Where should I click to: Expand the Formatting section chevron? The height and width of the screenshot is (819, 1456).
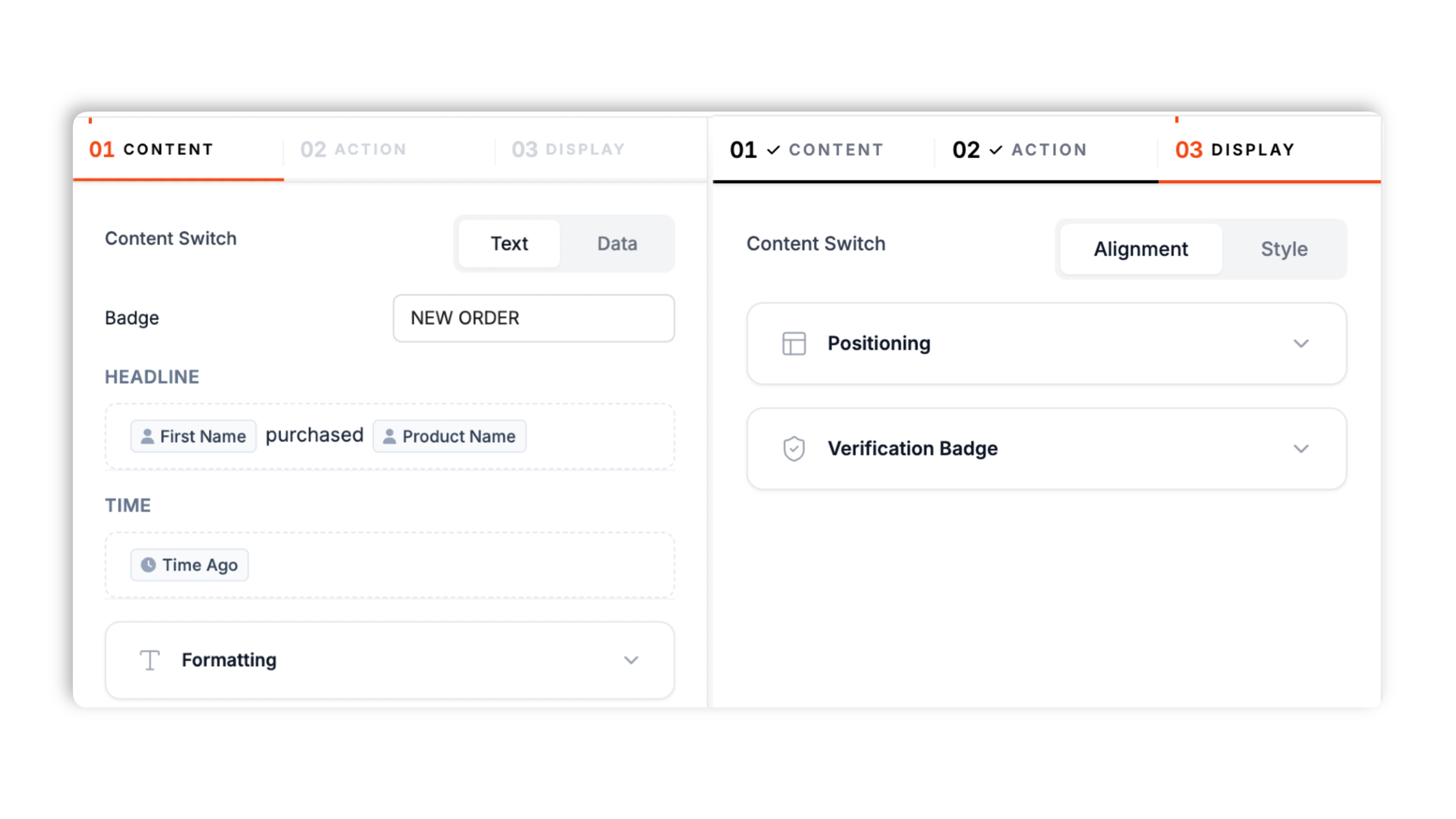[631, 660]
